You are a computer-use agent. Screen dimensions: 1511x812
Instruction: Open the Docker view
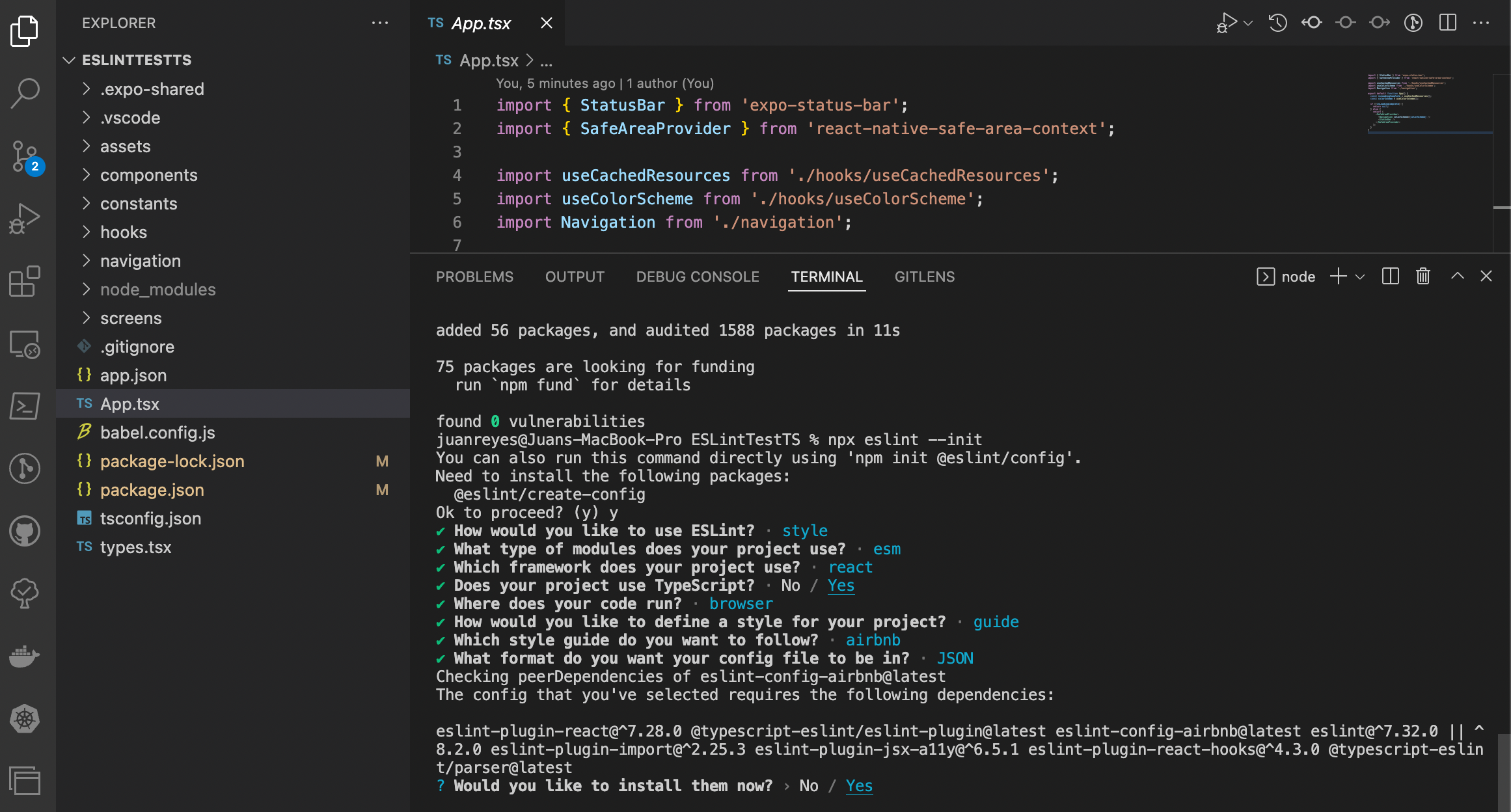click(25, 656)
